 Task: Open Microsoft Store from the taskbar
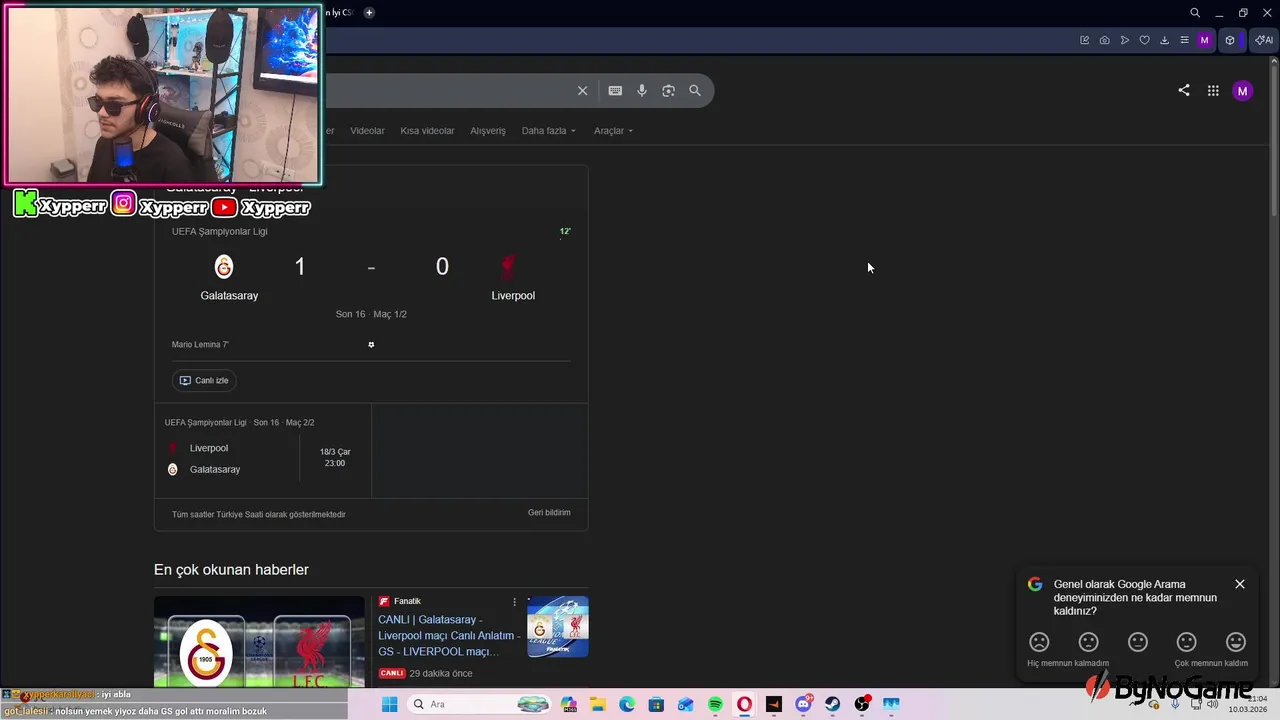(x=656, y=704)
